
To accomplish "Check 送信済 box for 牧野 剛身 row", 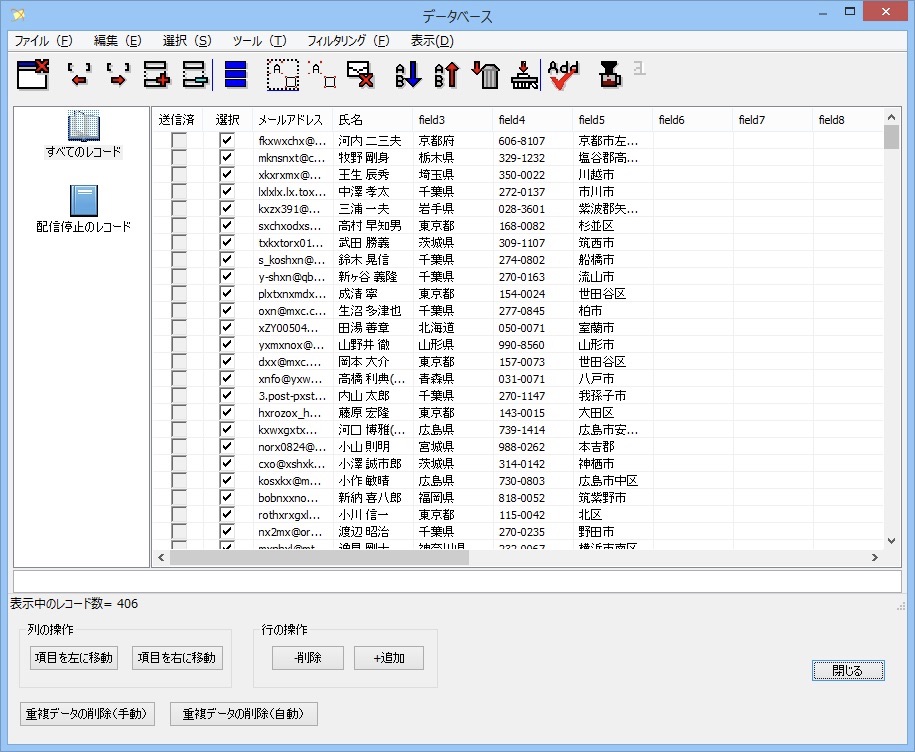I will tap(179, 158).
